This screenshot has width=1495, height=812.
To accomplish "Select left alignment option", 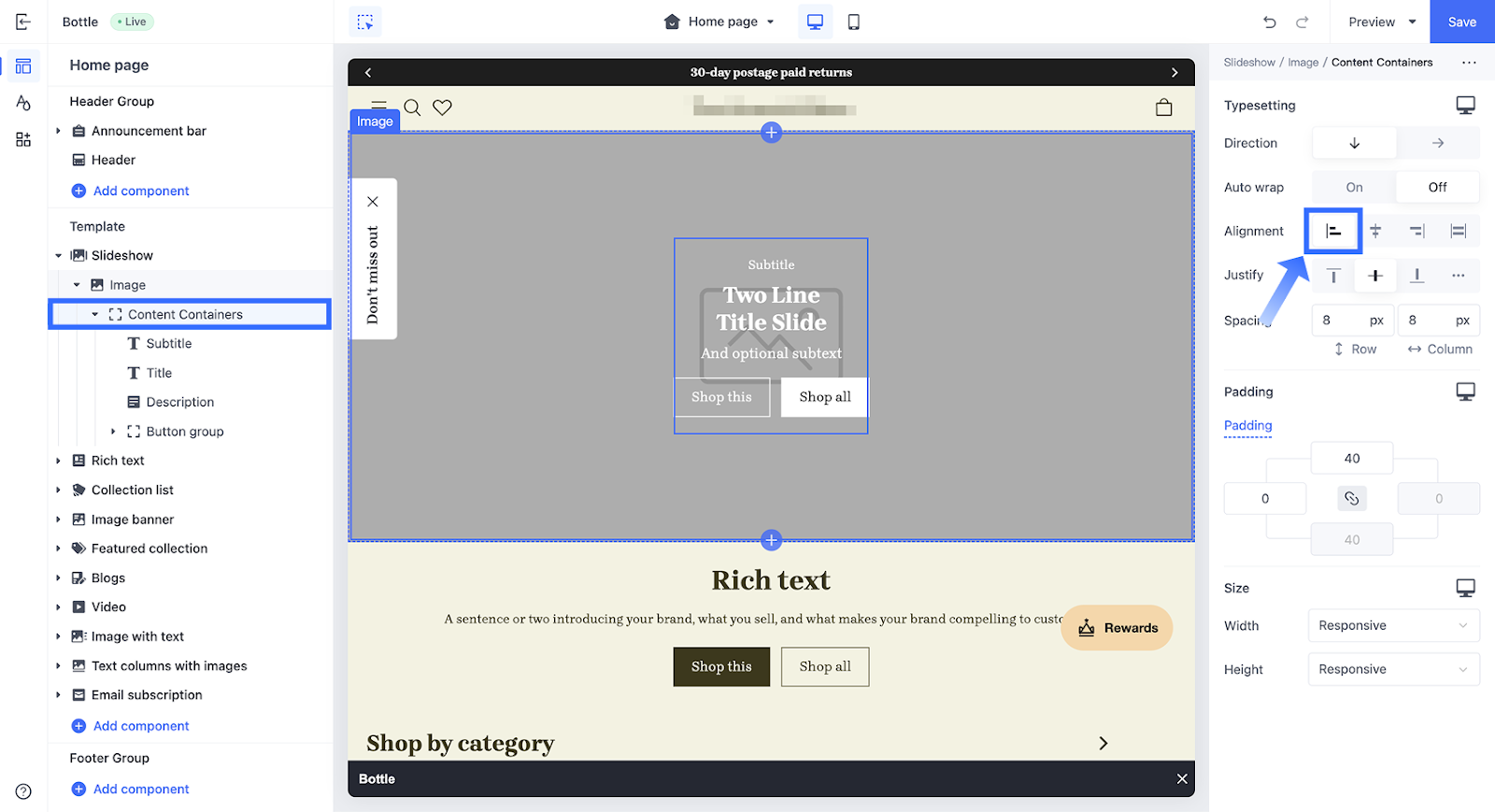I will click(1333, 231).
